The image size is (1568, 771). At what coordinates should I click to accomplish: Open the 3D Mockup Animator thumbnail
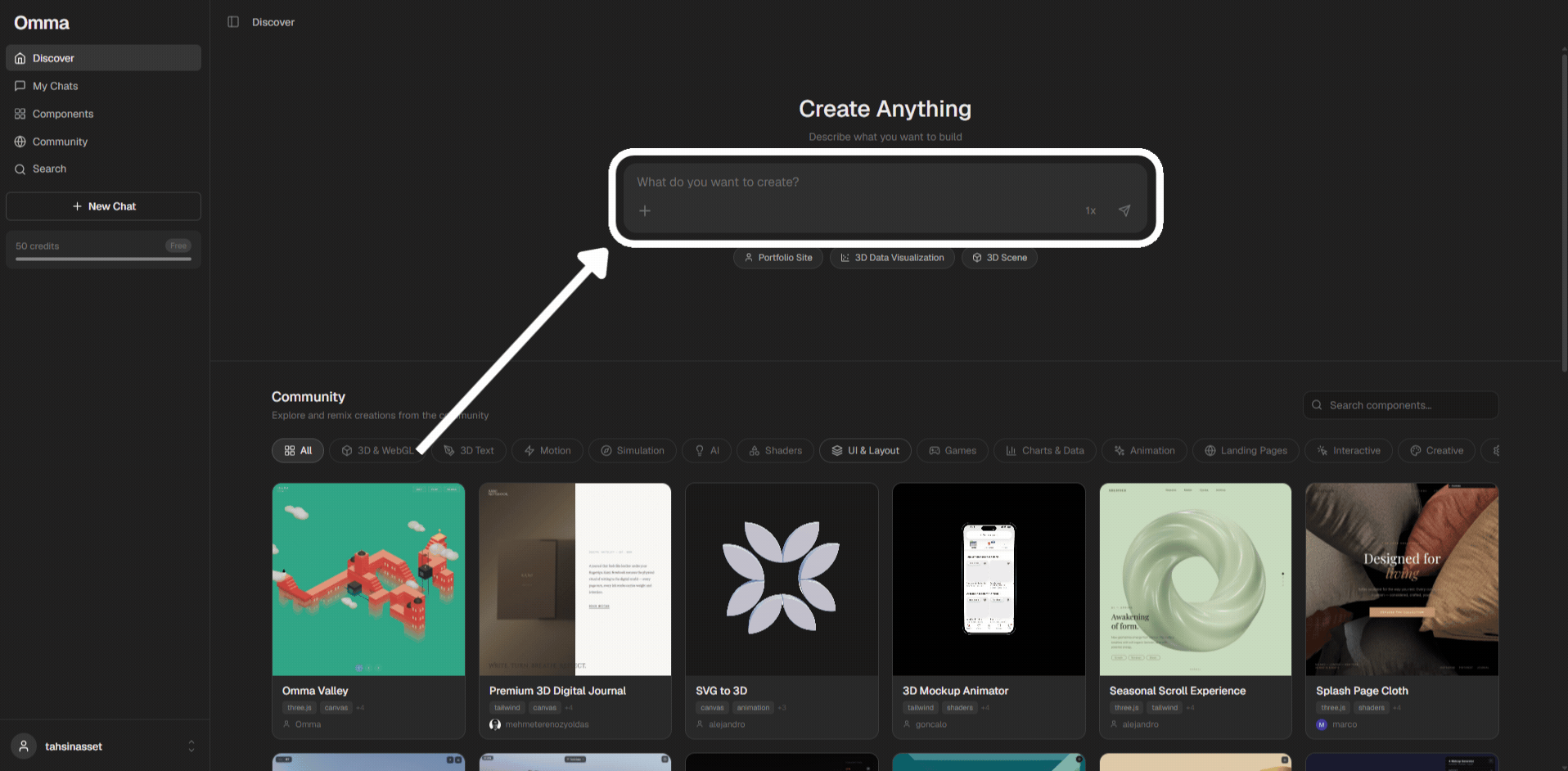pos(989,579)
